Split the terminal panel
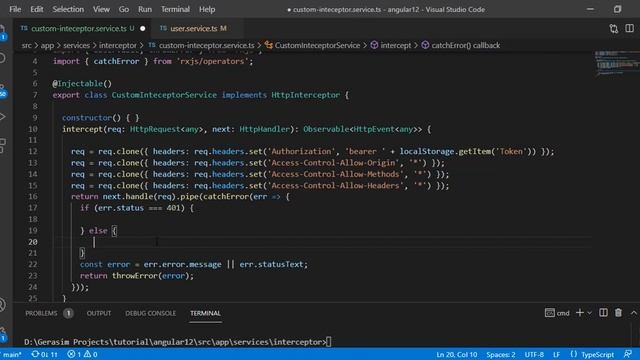This screenshot has width=640, height=360. click(x=603, y=313)
